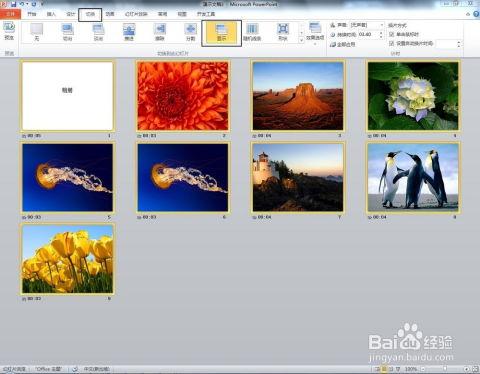
Task: Select the lighthouse slide thumbnail
Action: (x=298, y=177)
